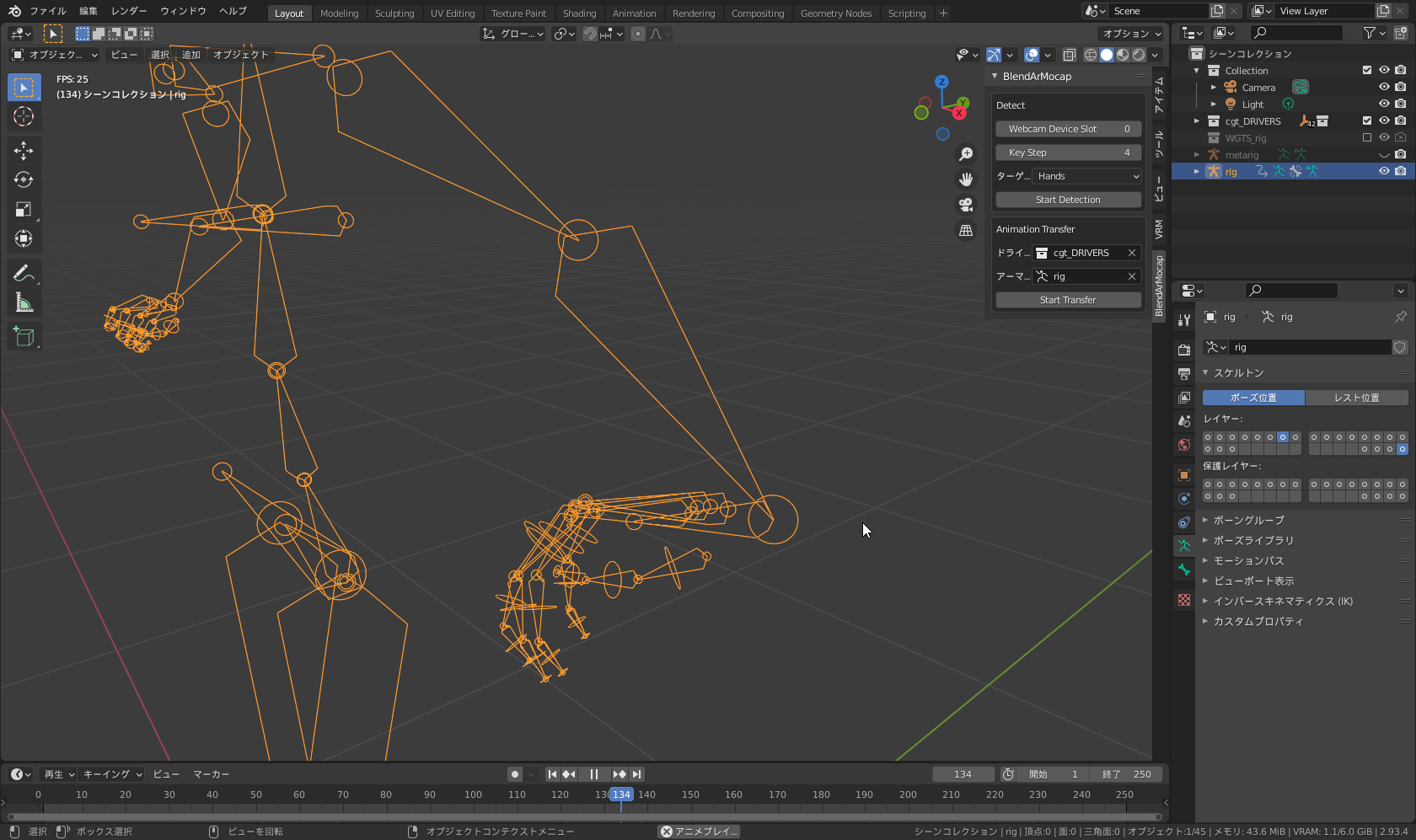Pause the timeline animation playback
Image resolution: width=1416 pixels, height=840 pixels.
pos(594,774)
